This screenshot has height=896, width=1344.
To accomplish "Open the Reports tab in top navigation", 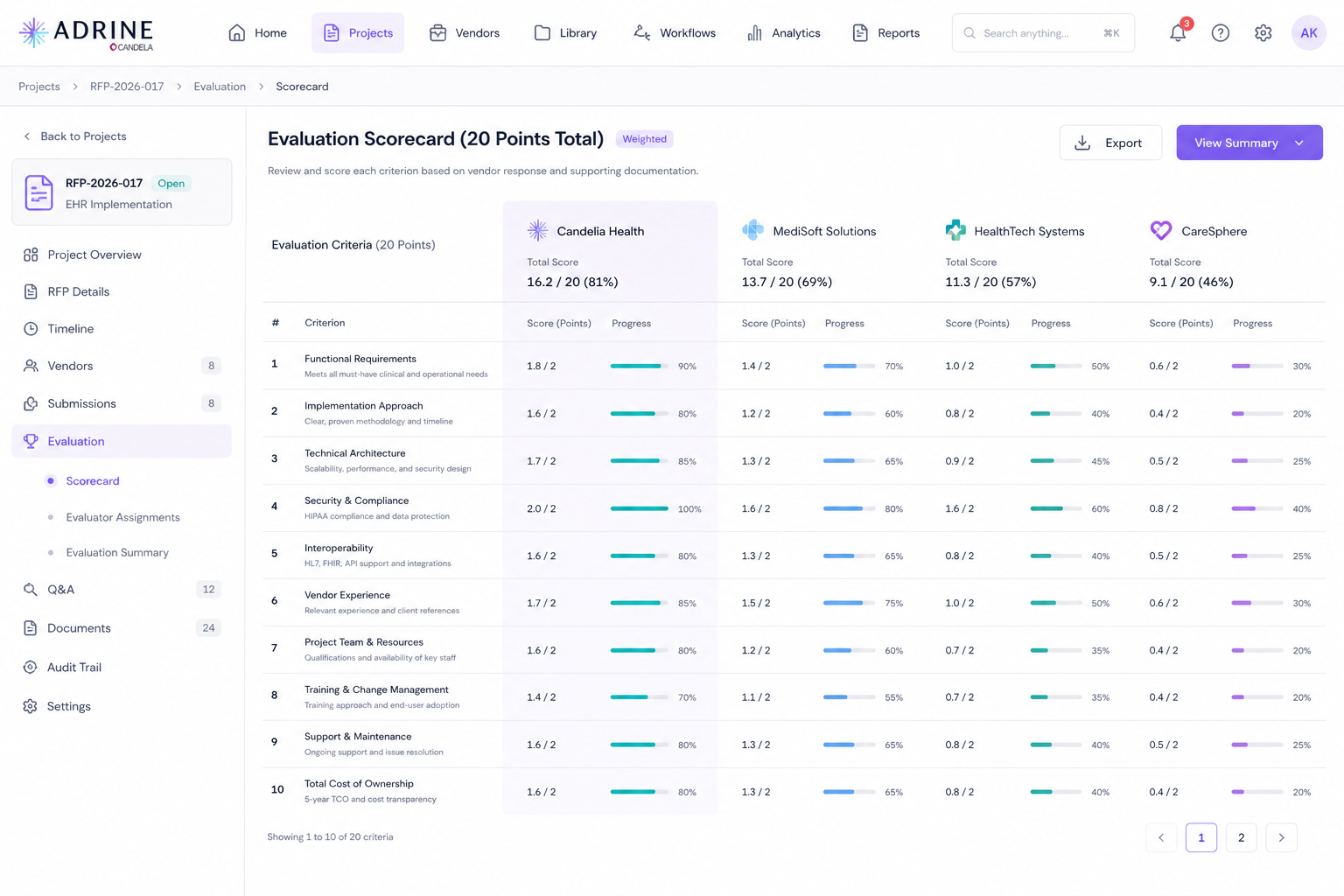I will 885,32.
